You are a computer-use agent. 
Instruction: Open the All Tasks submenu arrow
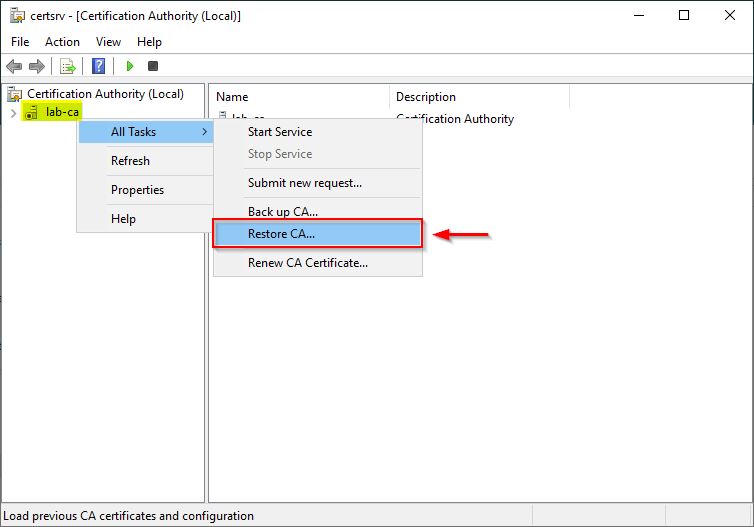point(204,132)
